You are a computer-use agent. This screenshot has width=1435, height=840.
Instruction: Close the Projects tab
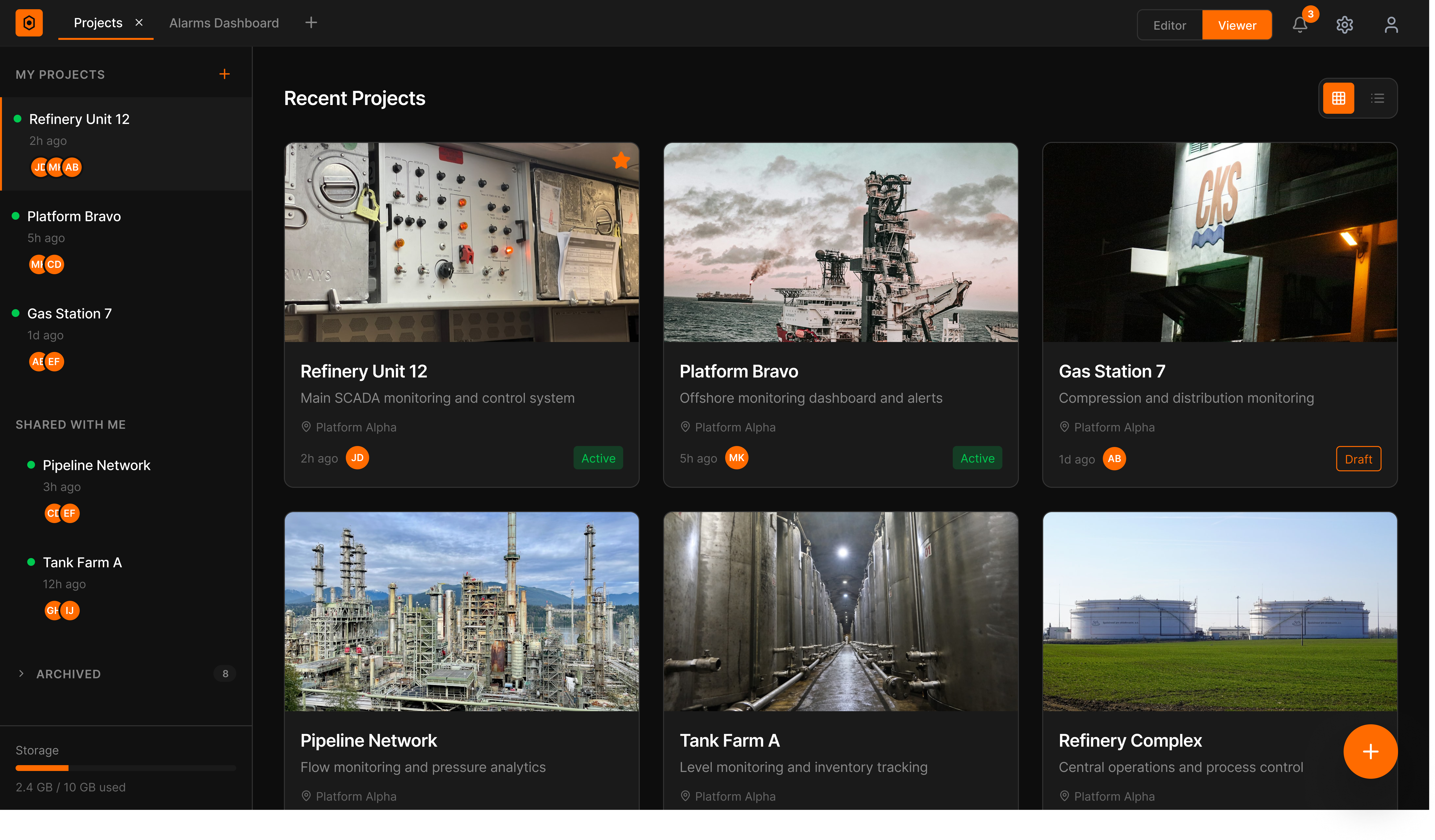[x=139, y=23]
